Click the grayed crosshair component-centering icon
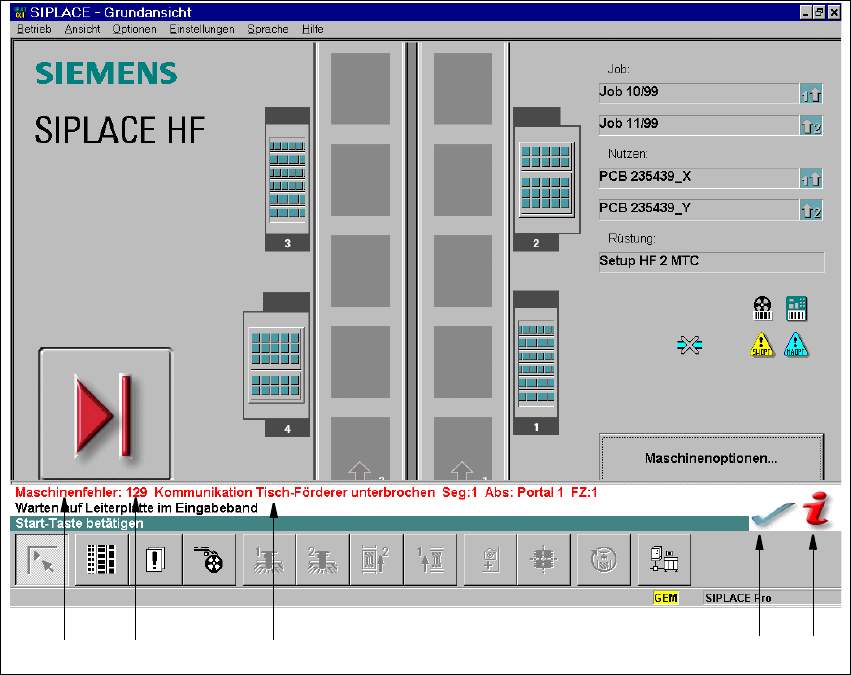 [x=544, y=560]
